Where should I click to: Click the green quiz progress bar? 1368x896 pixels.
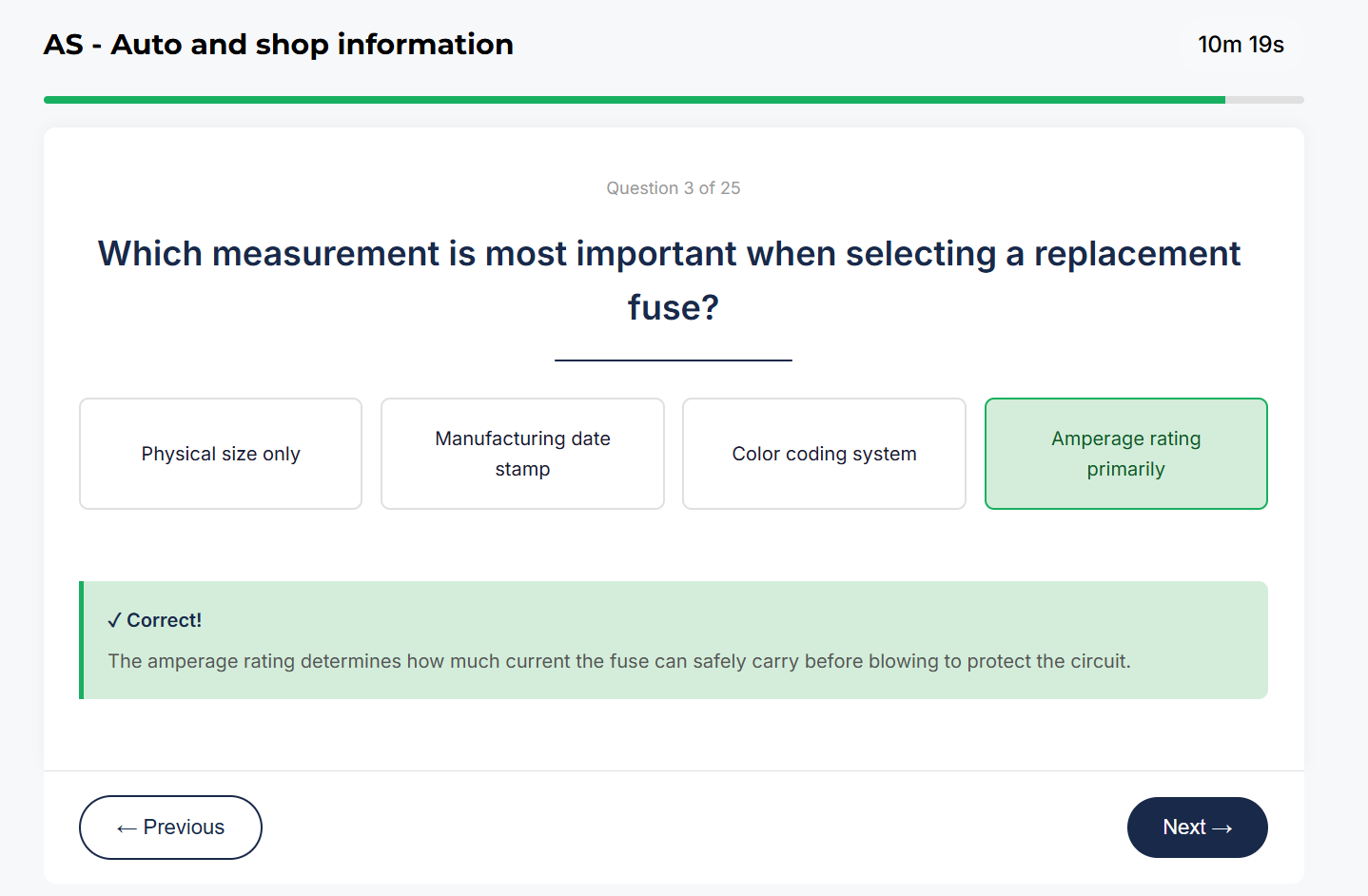click(571, 98)
